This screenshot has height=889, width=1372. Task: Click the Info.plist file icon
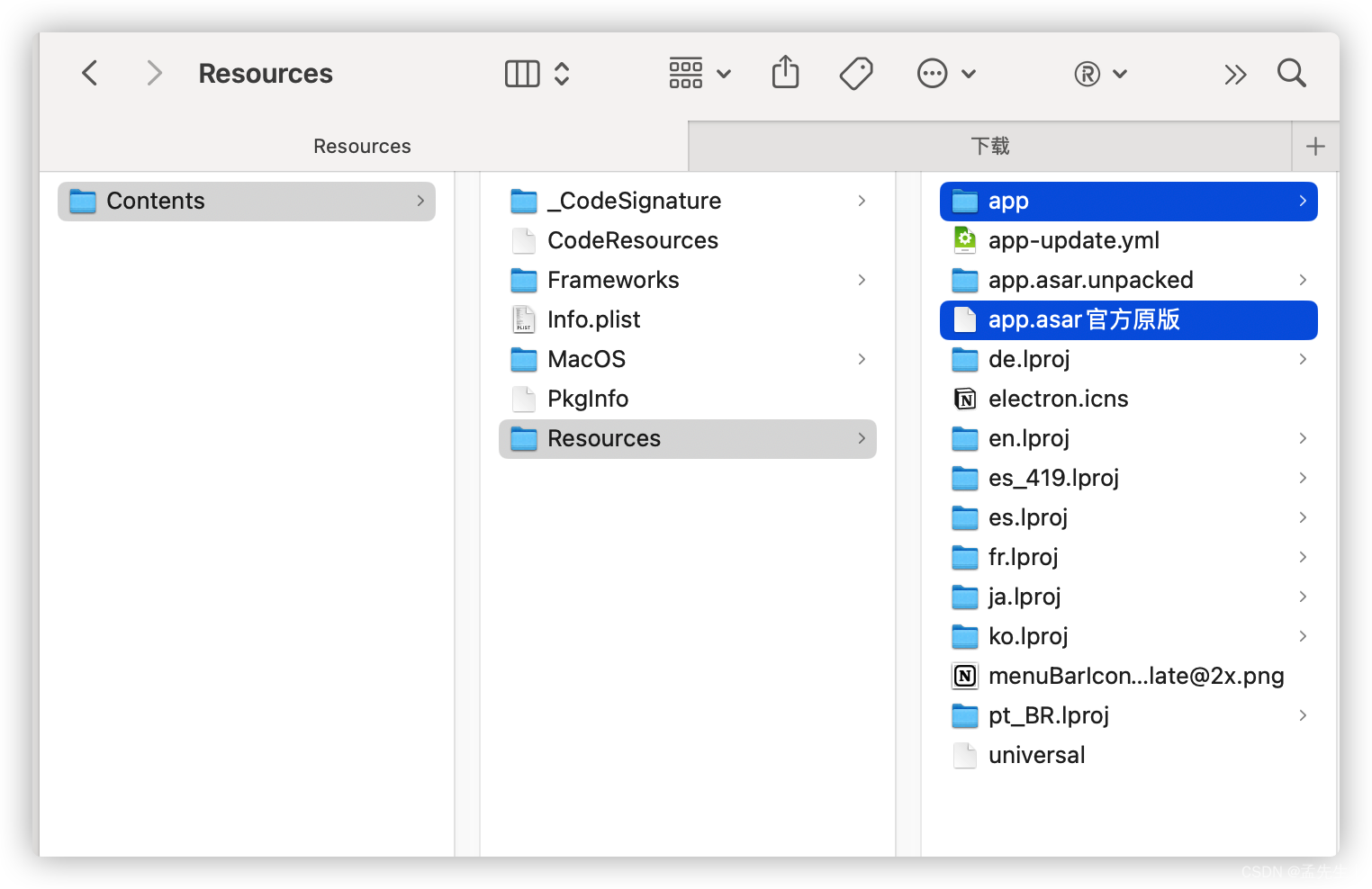523,319
